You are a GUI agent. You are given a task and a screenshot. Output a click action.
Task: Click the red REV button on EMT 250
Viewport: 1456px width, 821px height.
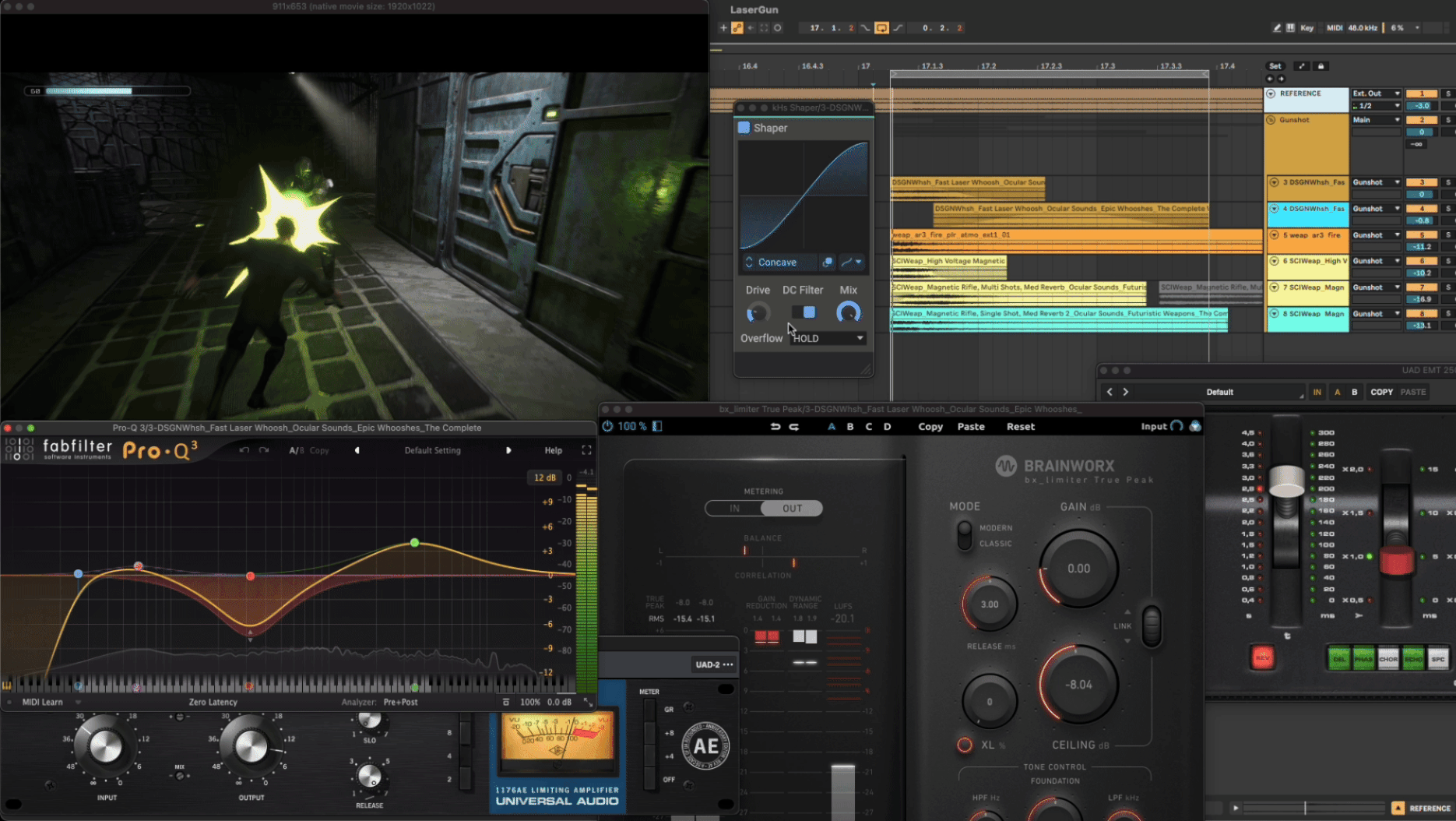(1262, 657)
